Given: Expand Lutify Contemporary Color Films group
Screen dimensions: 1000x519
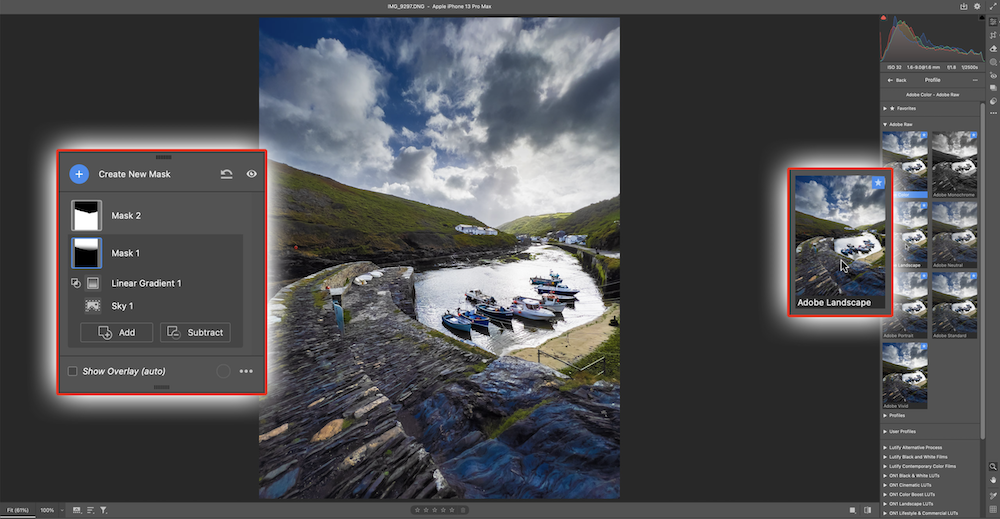Looking at the screenshot, I should pos(885,467).
